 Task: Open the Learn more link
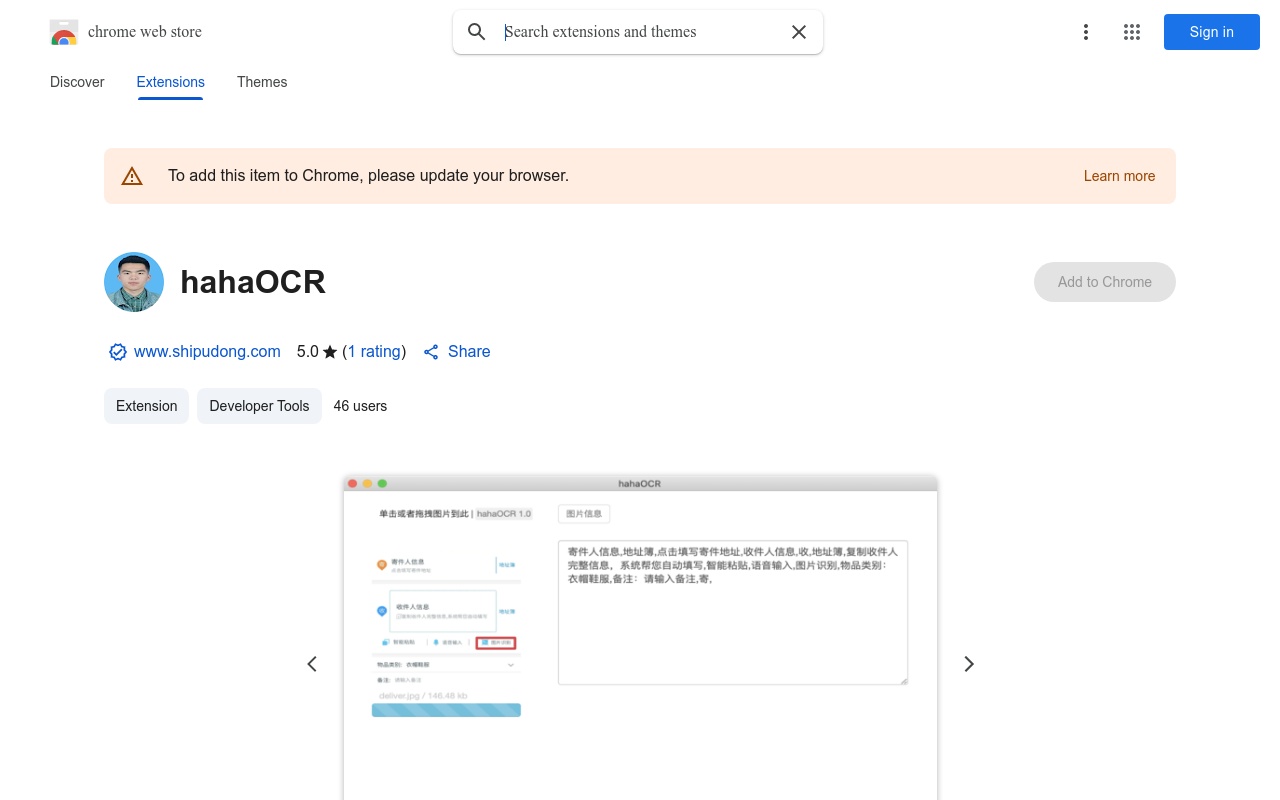[1119, 176]
